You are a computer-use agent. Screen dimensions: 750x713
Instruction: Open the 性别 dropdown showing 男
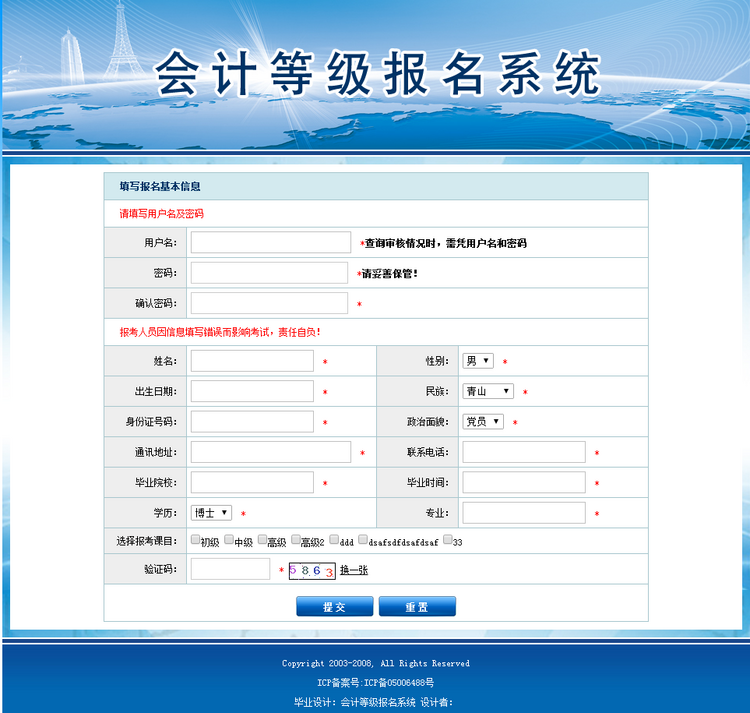click(x=478, y=361)
